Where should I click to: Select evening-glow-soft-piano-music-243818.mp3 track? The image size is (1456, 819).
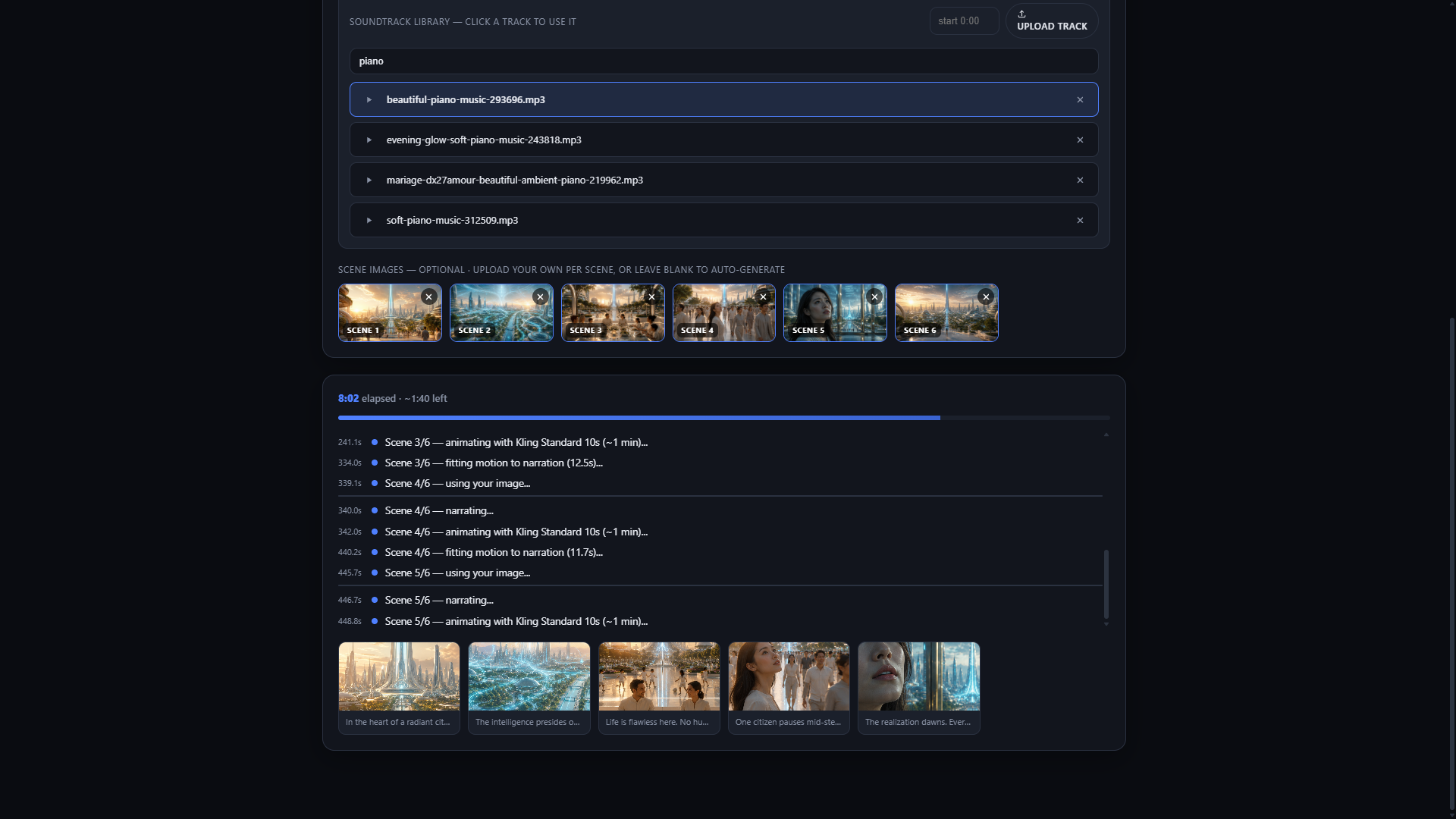tap(723, 140)
